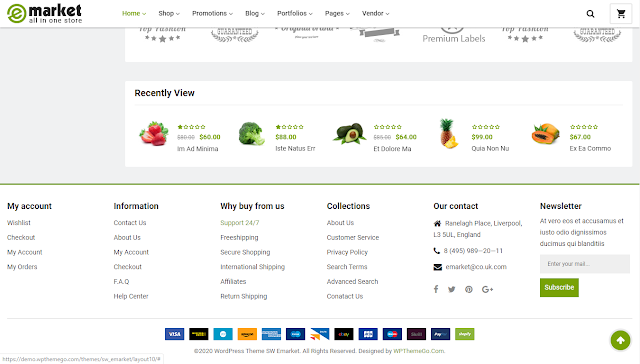Open the papaya product thumbnail
This screenshot has height=364, width=640.
[x=545, y=133]
